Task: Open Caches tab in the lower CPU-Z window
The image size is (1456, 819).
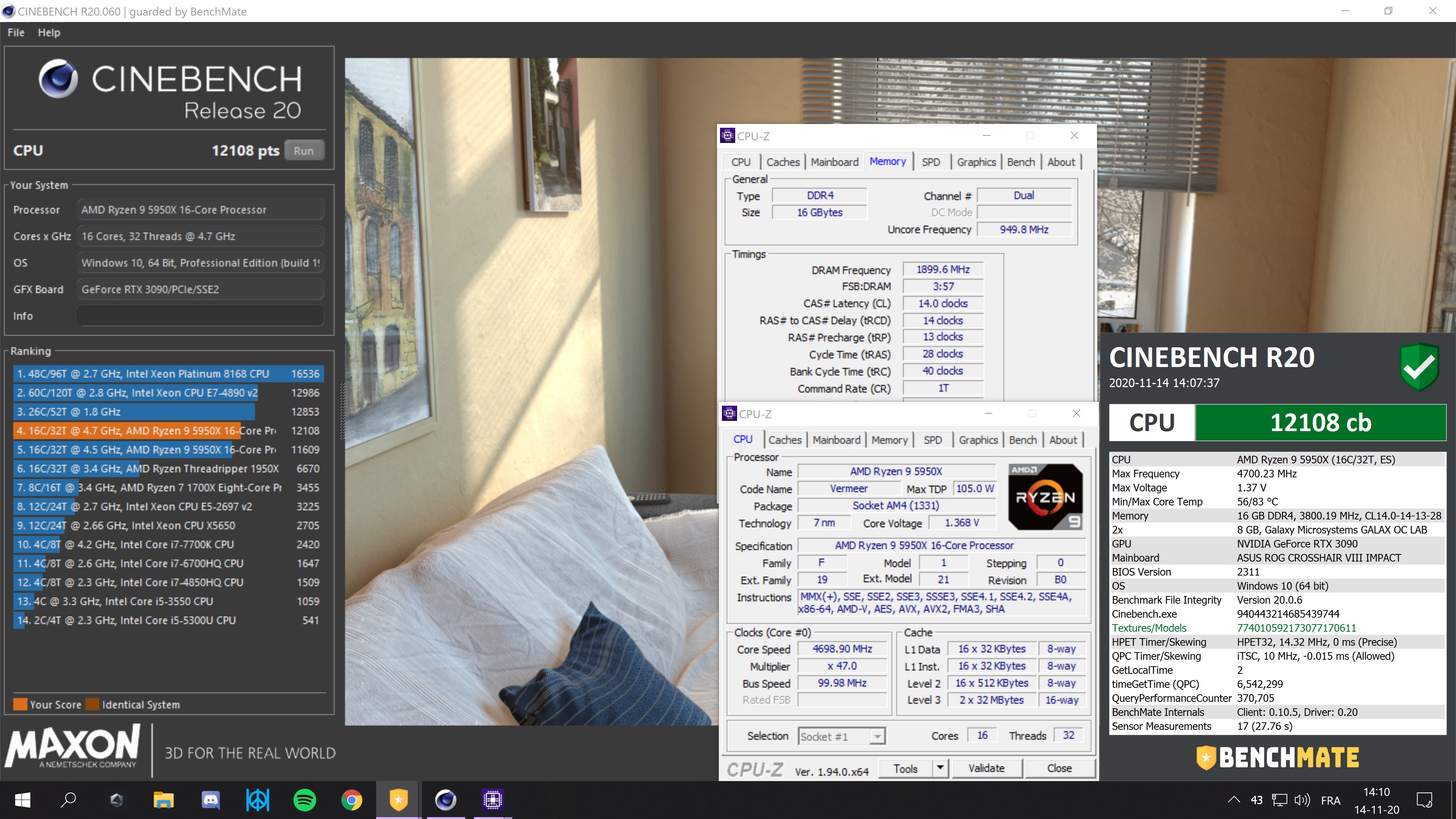Action: [x=784, y=440]
